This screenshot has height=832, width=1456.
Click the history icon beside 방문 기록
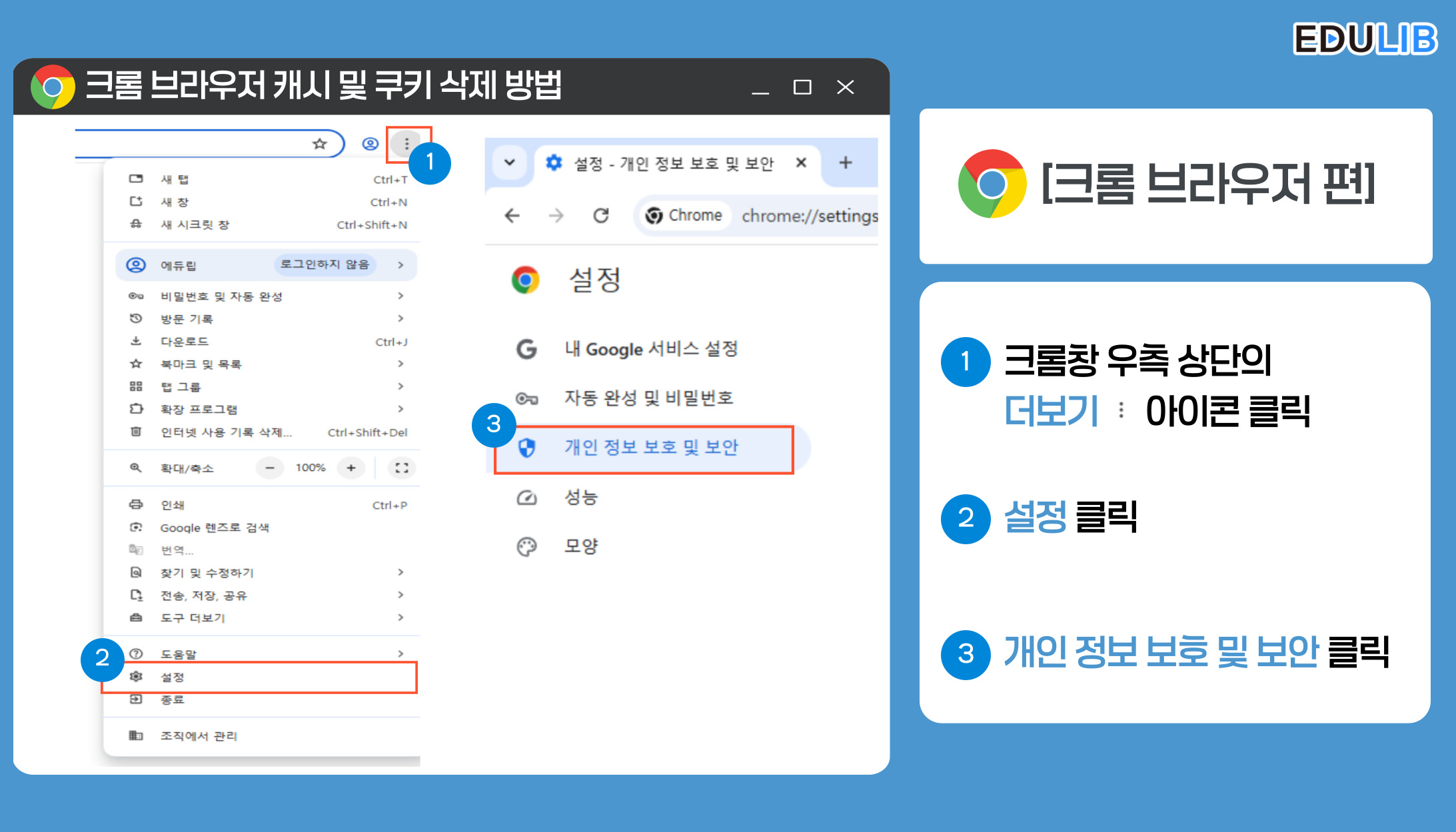136,318
